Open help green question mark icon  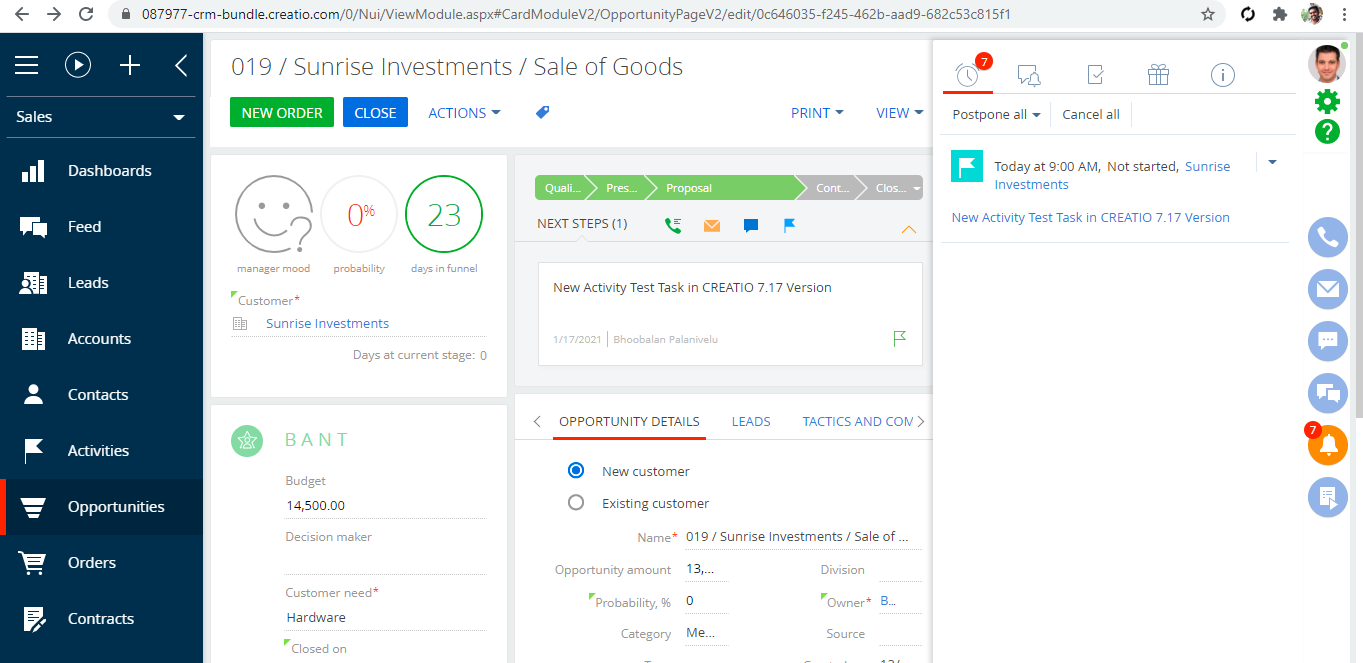click(x=1327, y=131)
